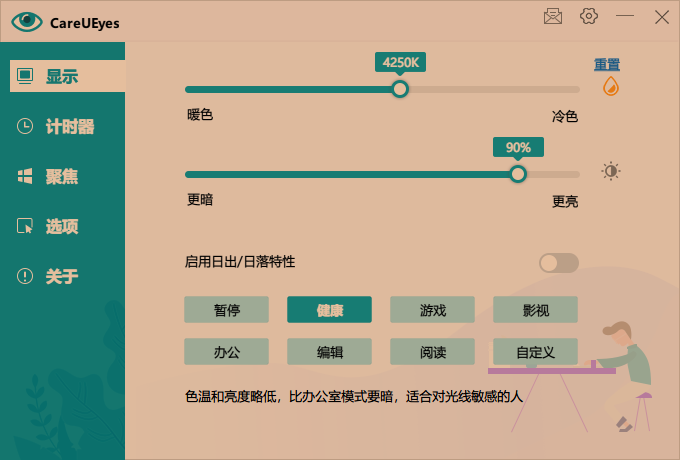Viewport: 680px width, 460px height.
Task: Click the brightness slider handle at 90%
Action: pos(518,174)
